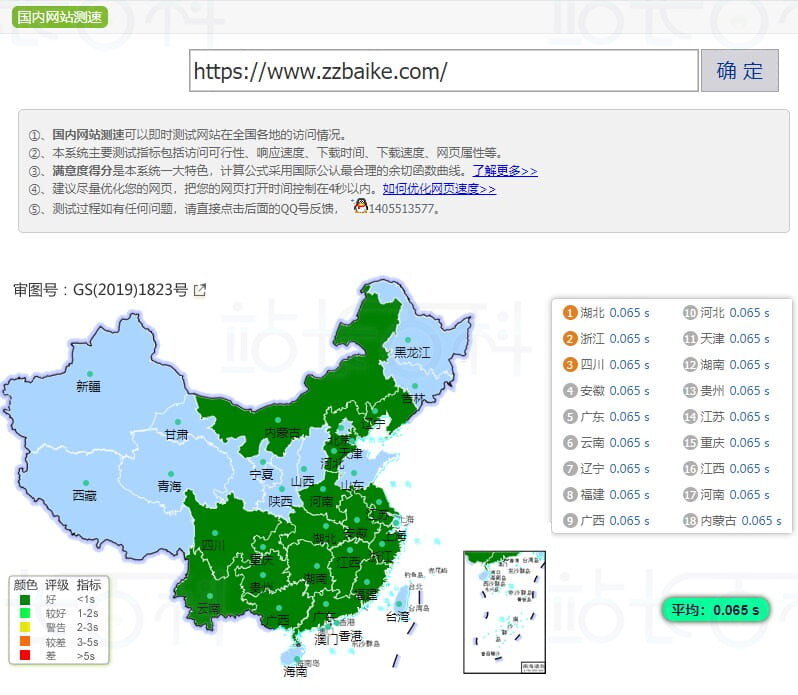Click orange 较差 legend swatch
This screenshot has width=798, height=695.
(x=24, y=642)
